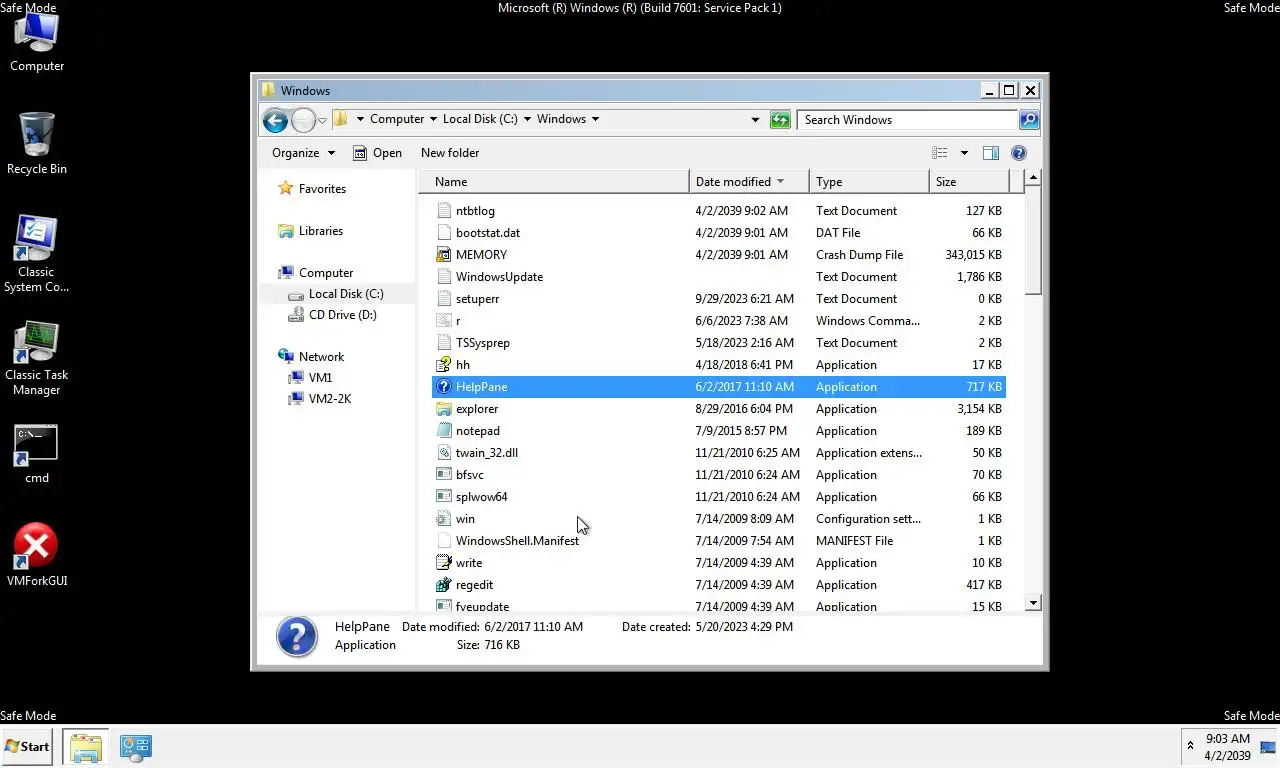
Task: Toggle the preview pane button
Action: click(x=990, y=153)
